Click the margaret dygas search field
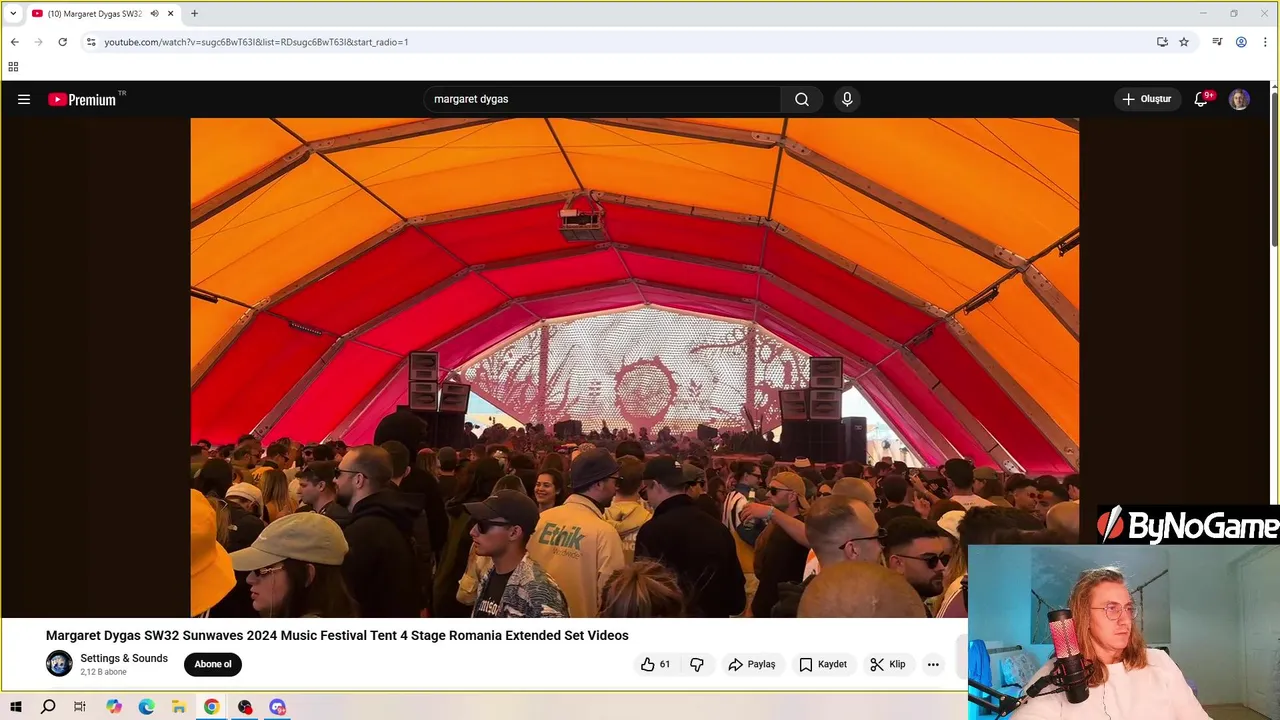 pos(603,99)
